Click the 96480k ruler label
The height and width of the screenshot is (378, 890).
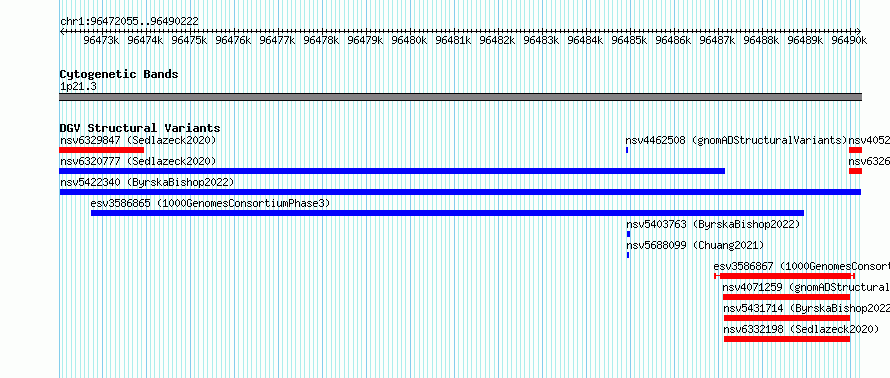[x=409, y=40]
